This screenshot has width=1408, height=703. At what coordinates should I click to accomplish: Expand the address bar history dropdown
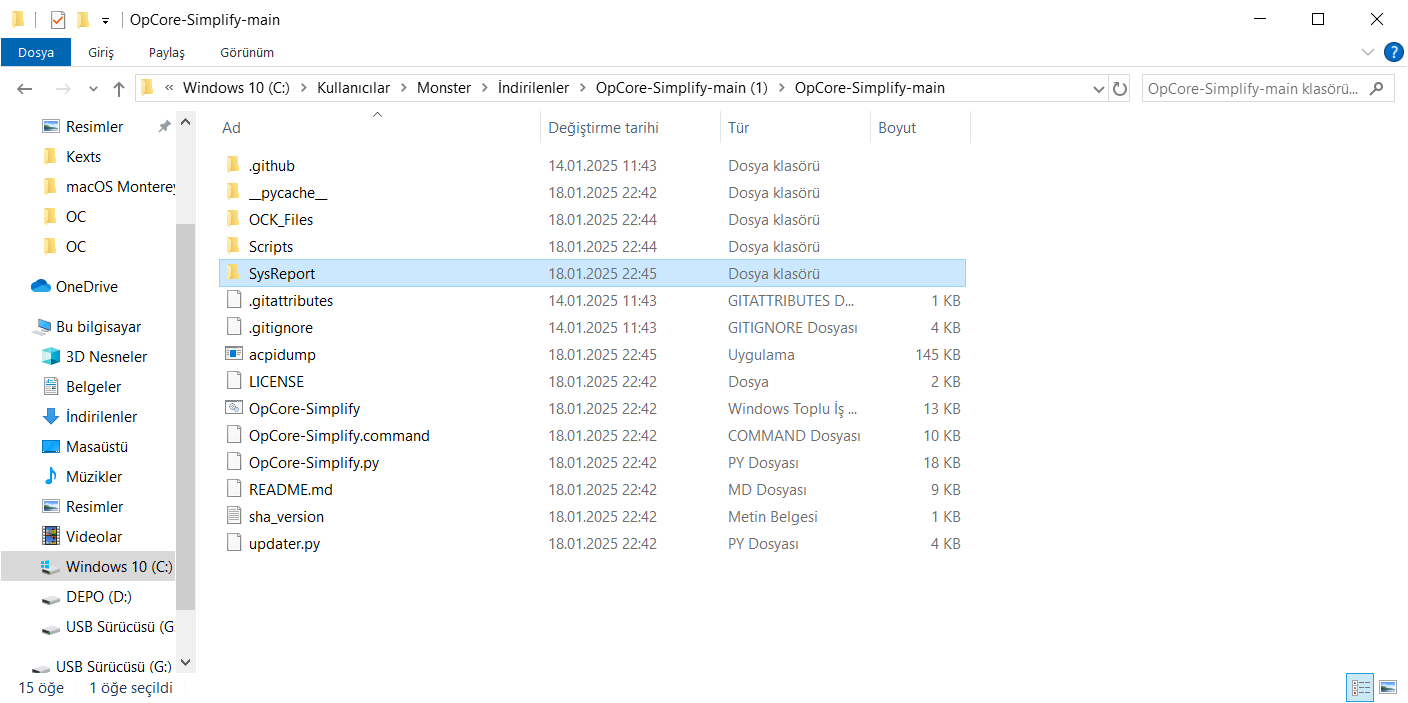1099,88
